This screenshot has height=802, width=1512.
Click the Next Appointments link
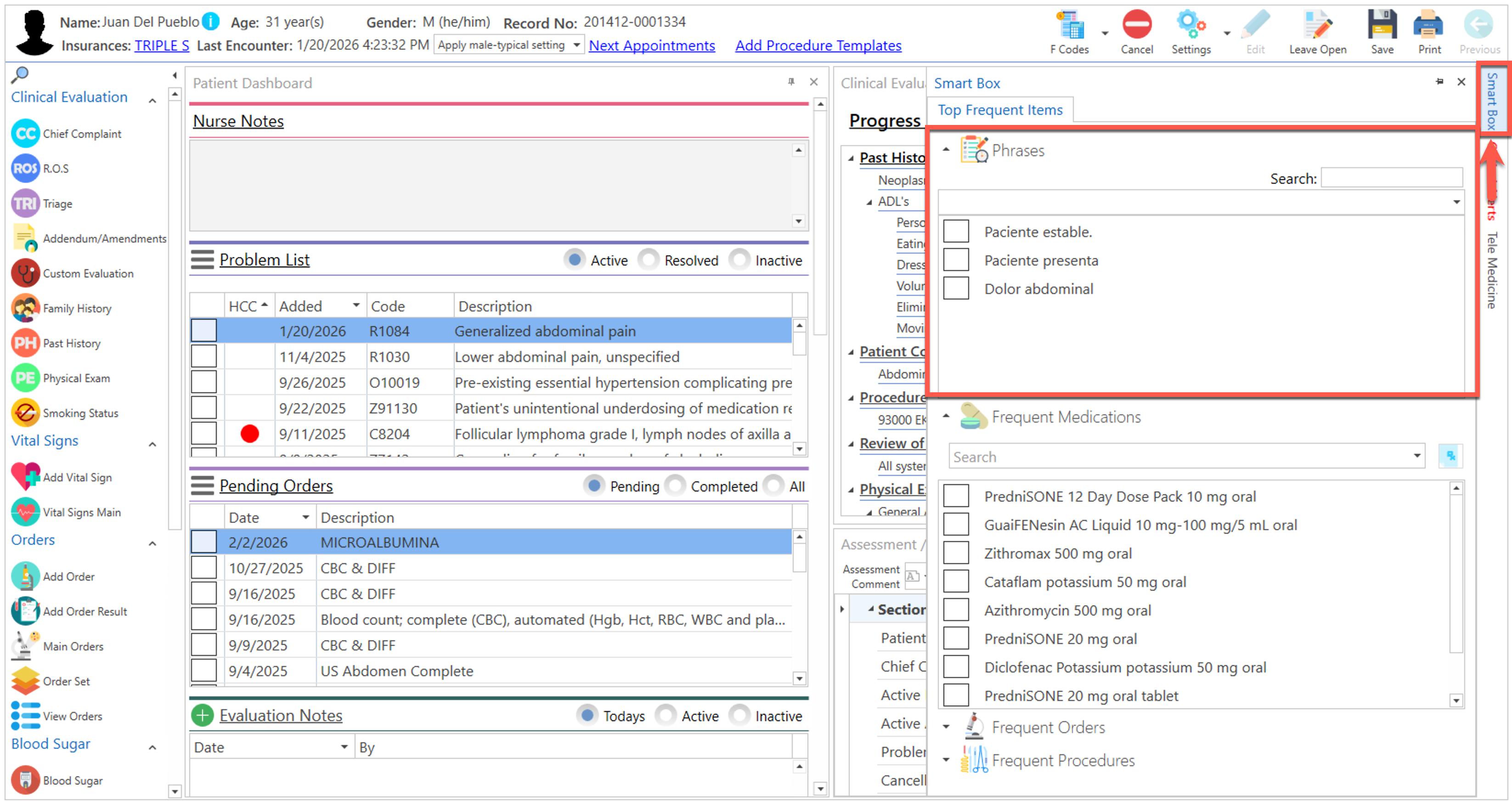[652, 45]
